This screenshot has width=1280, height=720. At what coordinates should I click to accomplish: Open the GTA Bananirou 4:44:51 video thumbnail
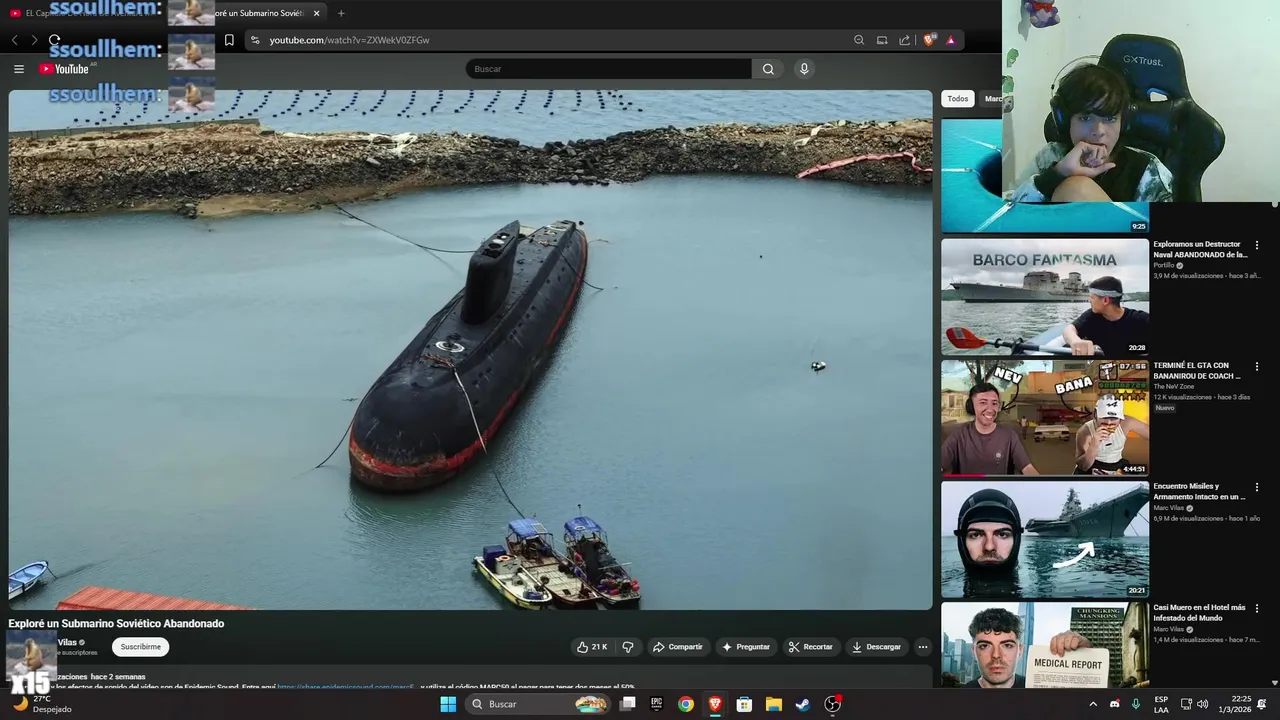[1045, 418]
